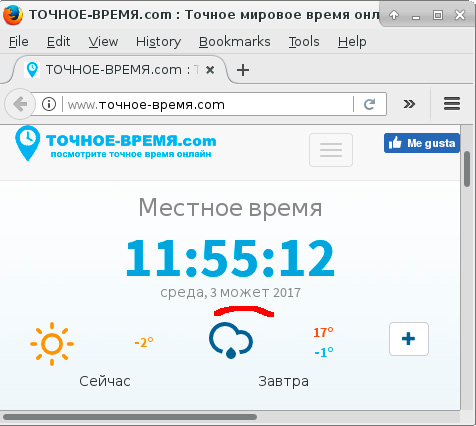This screenshot has width=476, height=426.
Task: Open the History menu
Action: point(158,42)
